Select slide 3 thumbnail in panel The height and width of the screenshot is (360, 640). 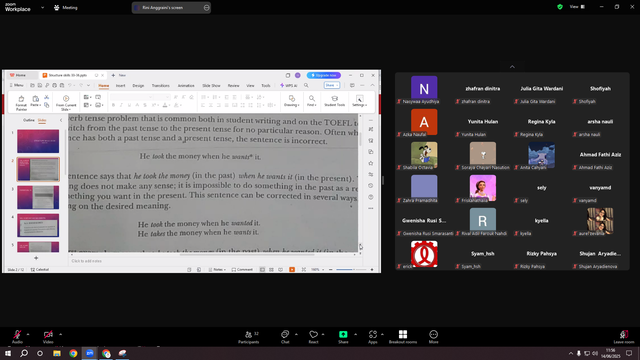click(x=38, y=197)
